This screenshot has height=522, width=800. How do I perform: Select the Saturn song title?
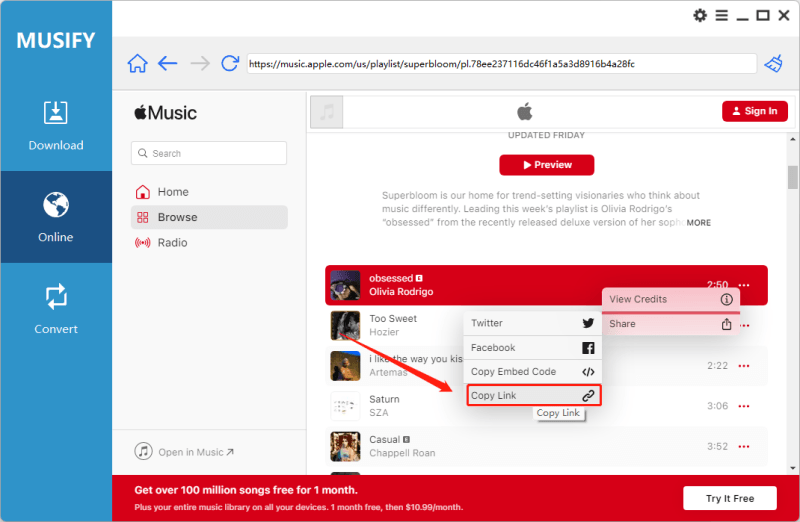pos(384,399)
